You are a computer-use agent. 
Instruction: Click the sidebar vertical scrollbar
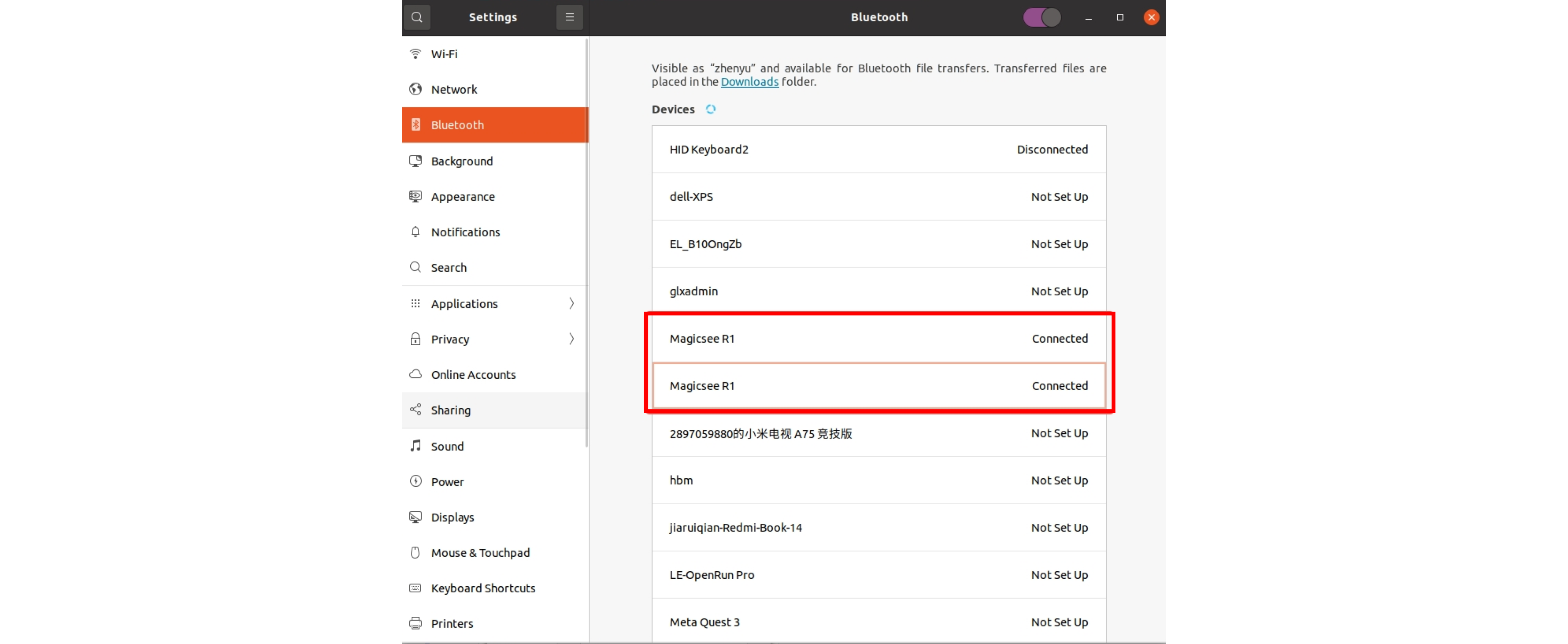point(586,244)
